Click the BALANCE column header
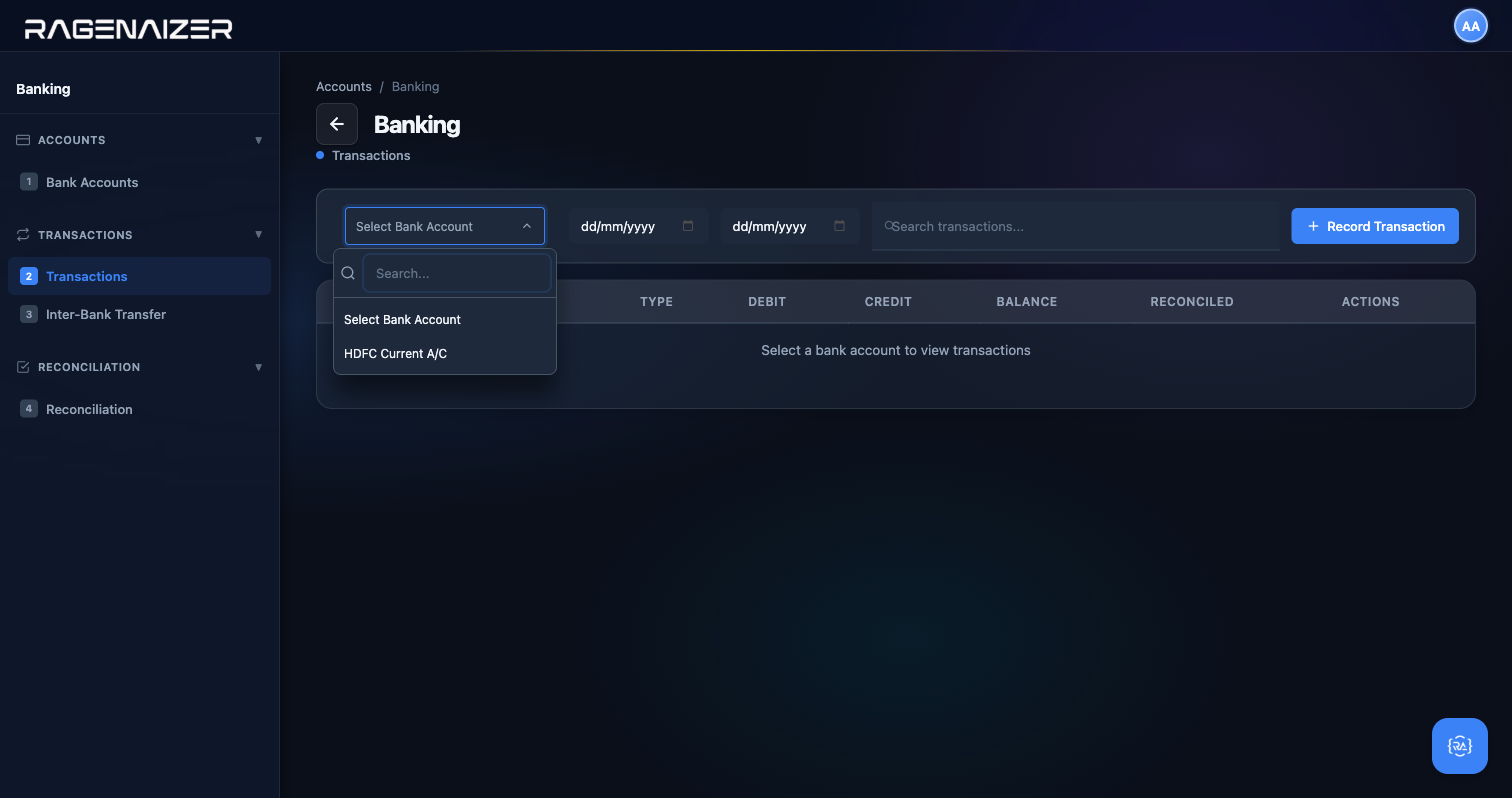 point(1026,301)
